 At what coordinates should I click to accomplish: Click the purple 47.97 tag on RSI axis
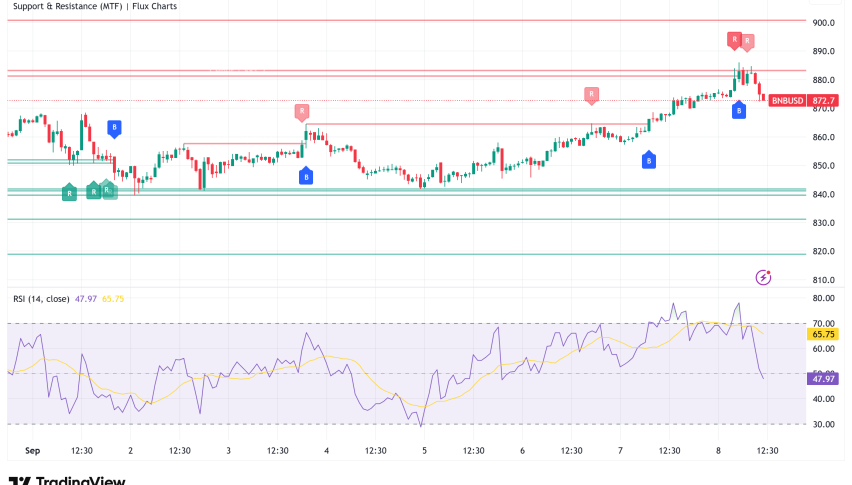click(x=823, y=379)
